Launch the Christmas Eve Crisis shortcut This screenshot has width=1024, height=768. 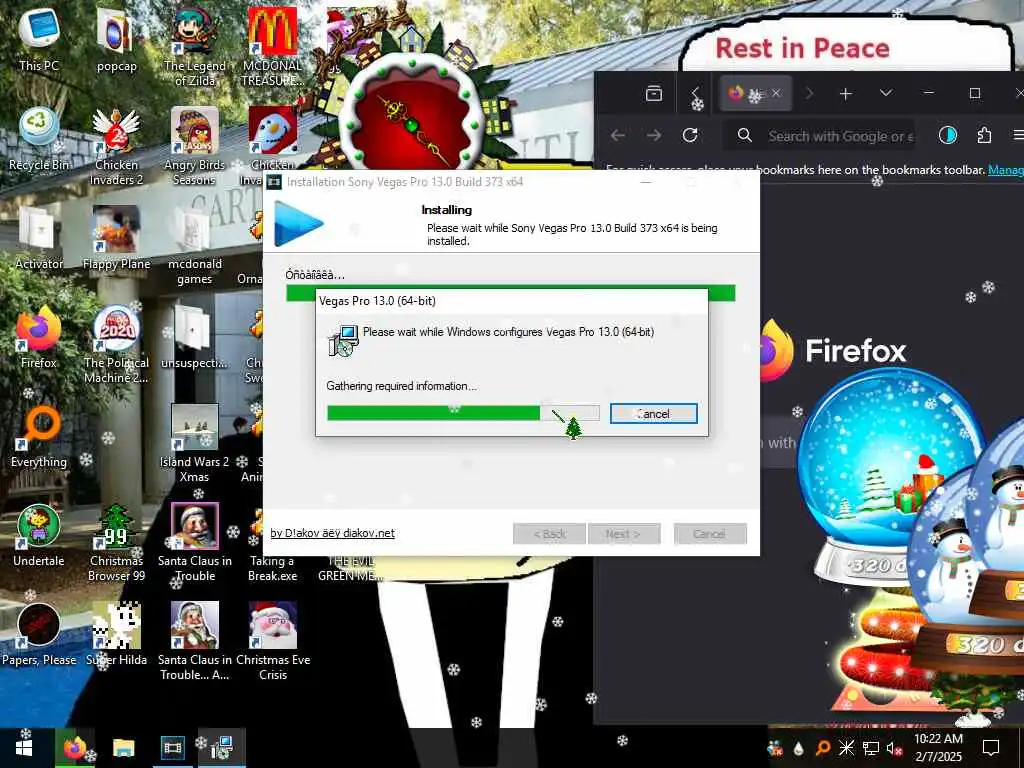coord(272,642)
